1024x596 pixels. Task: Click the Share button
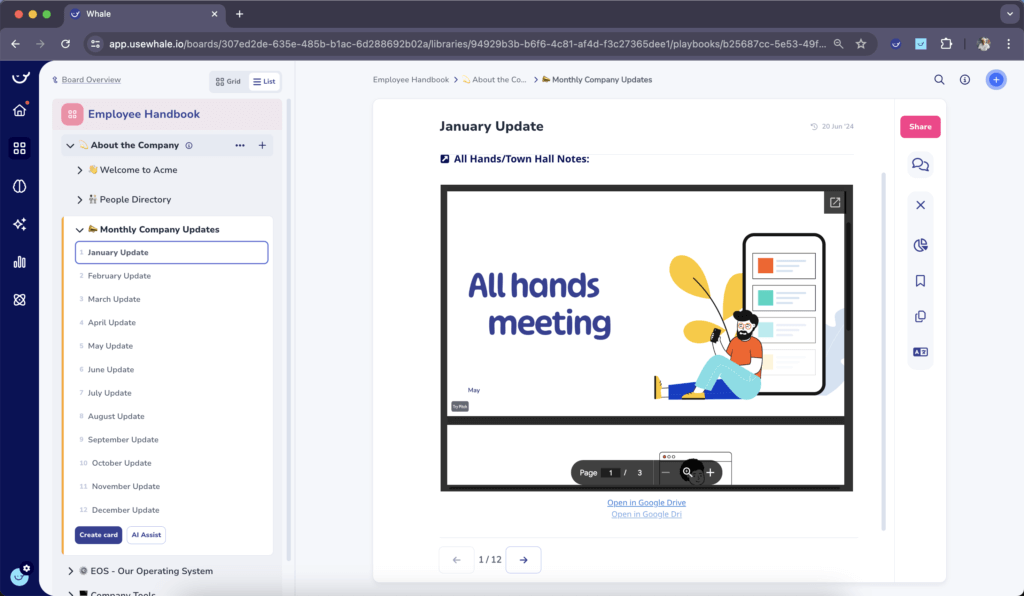pyautogui.click(x=919, y=127)
